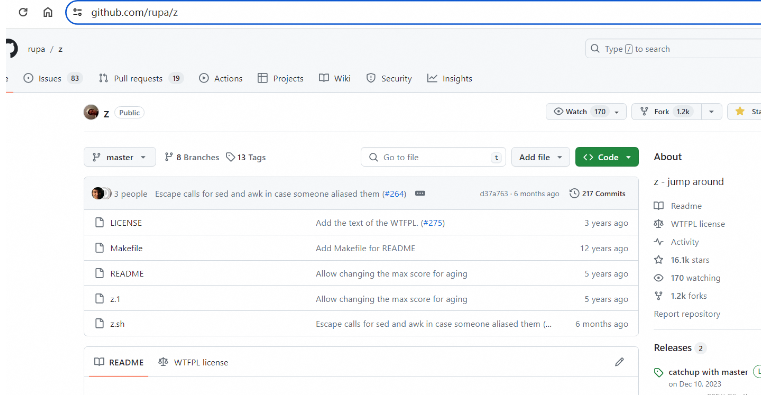Open the catchup with master release
This screenshot has height=395, width=761.
pos(708,372)
